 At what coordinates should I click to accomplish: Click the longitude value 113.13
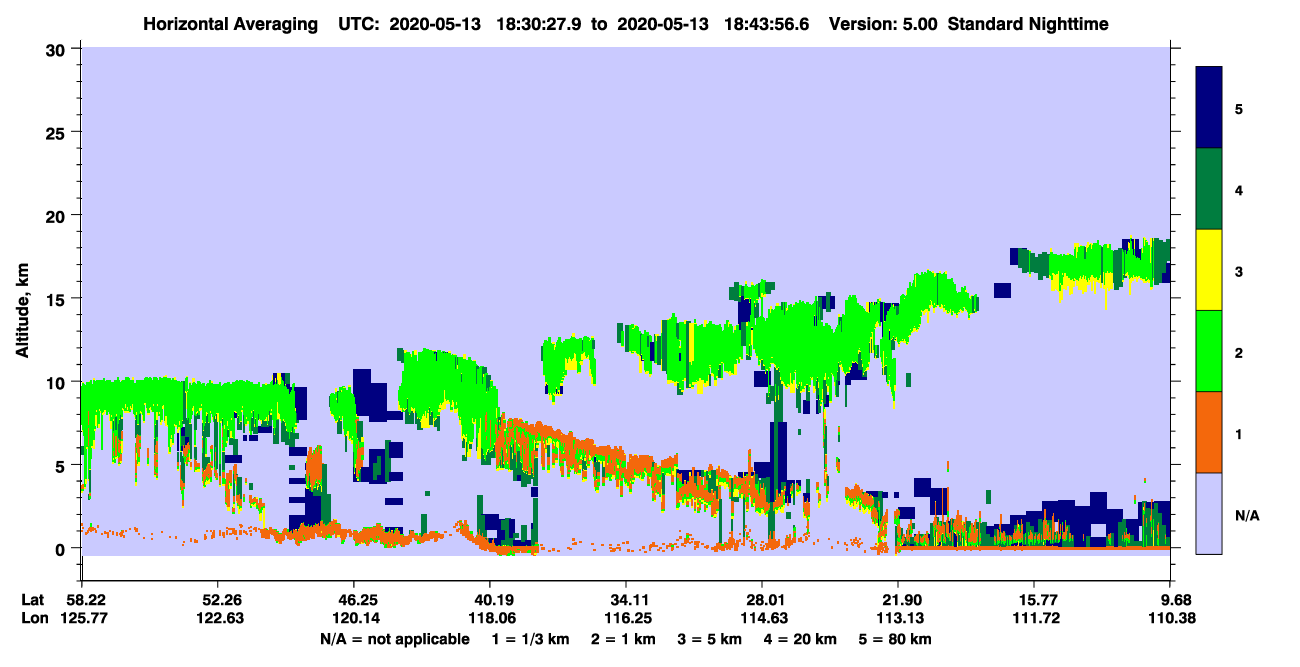pyautogui.click(x=898, y=618)
